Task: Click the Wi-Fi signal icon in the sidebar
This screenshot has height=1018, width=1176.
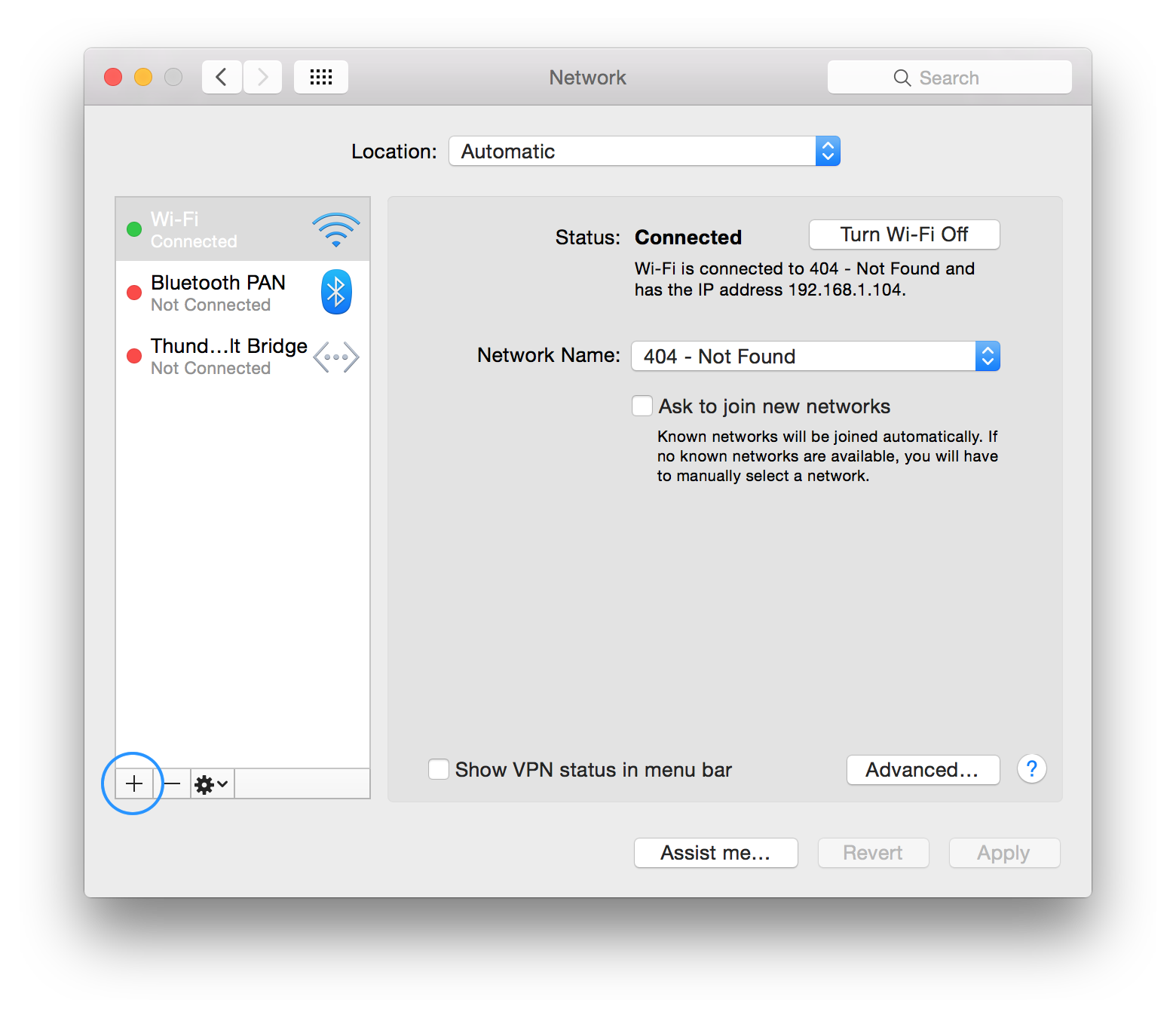Action: pyautogui.click(x=336, y=229)
